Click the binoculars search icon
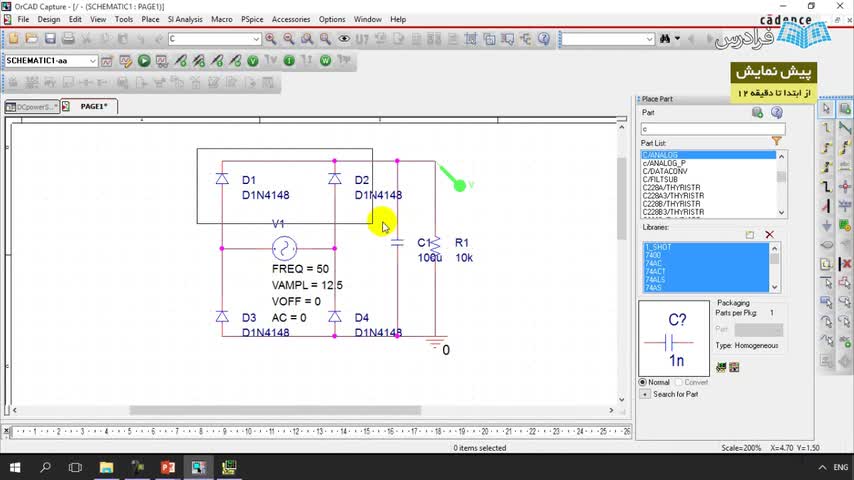 click(x=664, y=39)
